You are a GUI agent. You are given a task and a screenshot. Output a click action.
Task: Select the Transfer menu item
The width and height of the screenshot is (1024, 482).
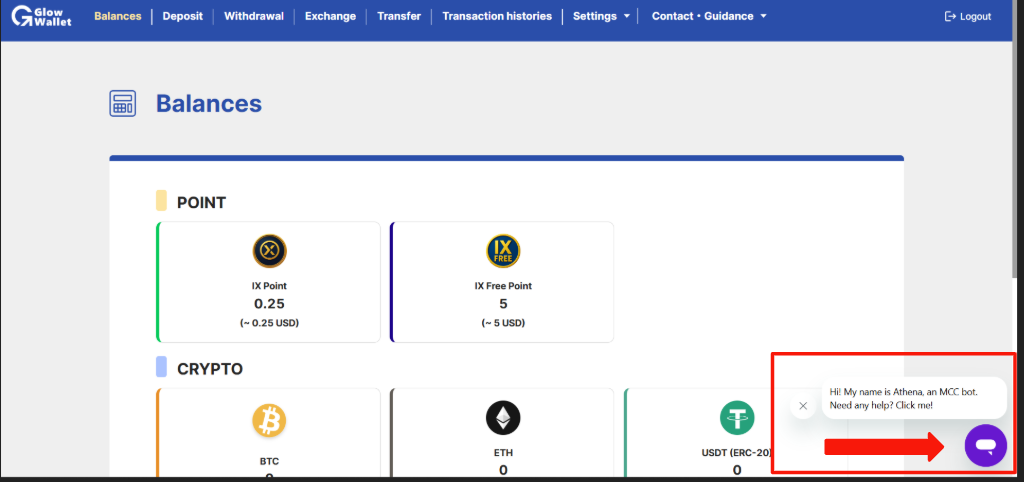pyautogui.click(x=398, y=16)
